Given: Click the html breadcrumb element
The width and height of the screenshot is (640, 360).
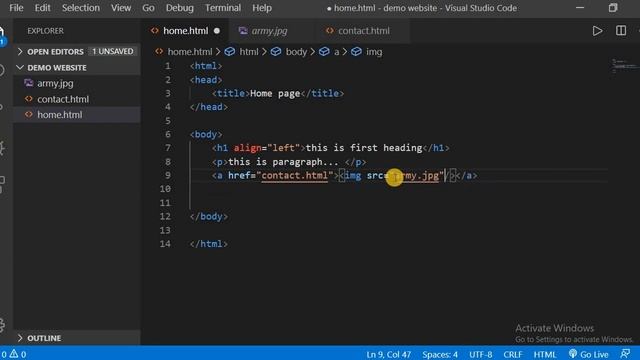Looking at the screenshot, I should pos(249,52).
